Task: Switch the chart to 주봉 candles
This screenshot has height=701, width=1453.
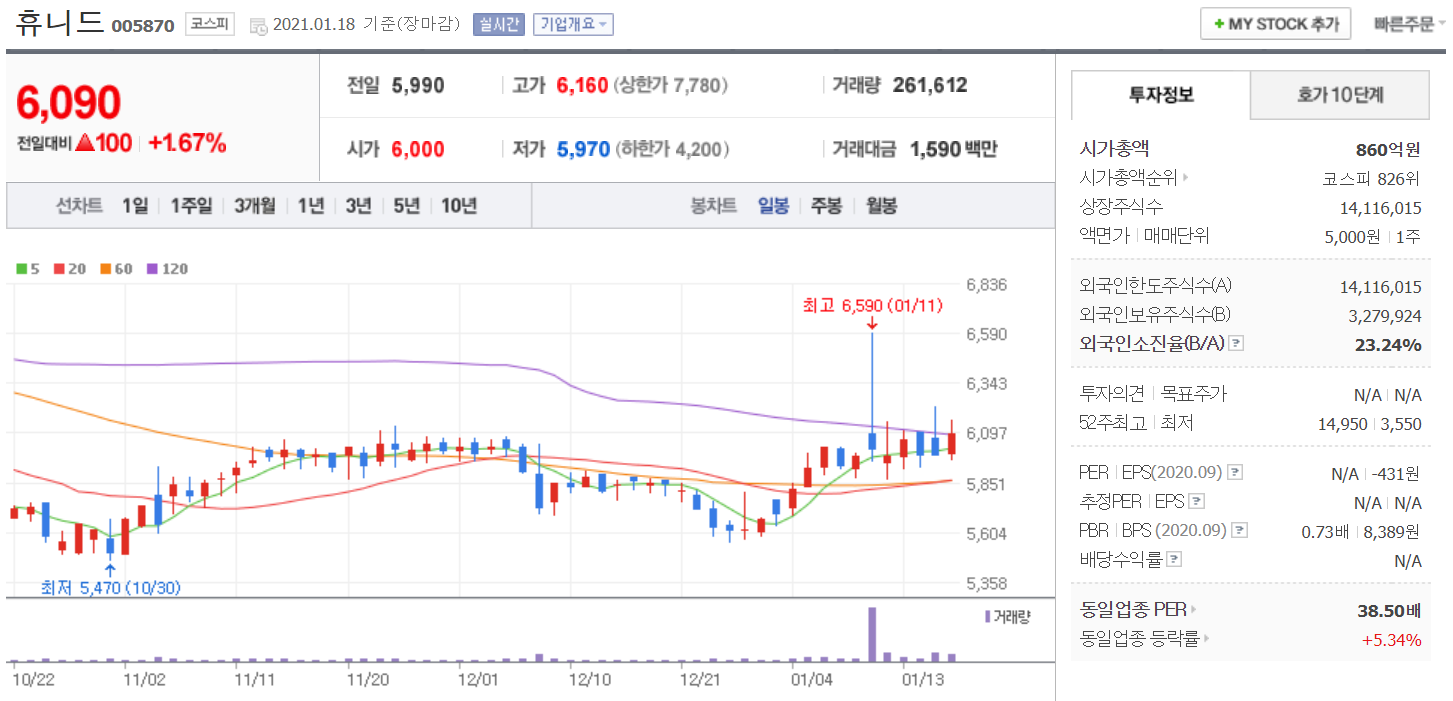Action: 826,206
